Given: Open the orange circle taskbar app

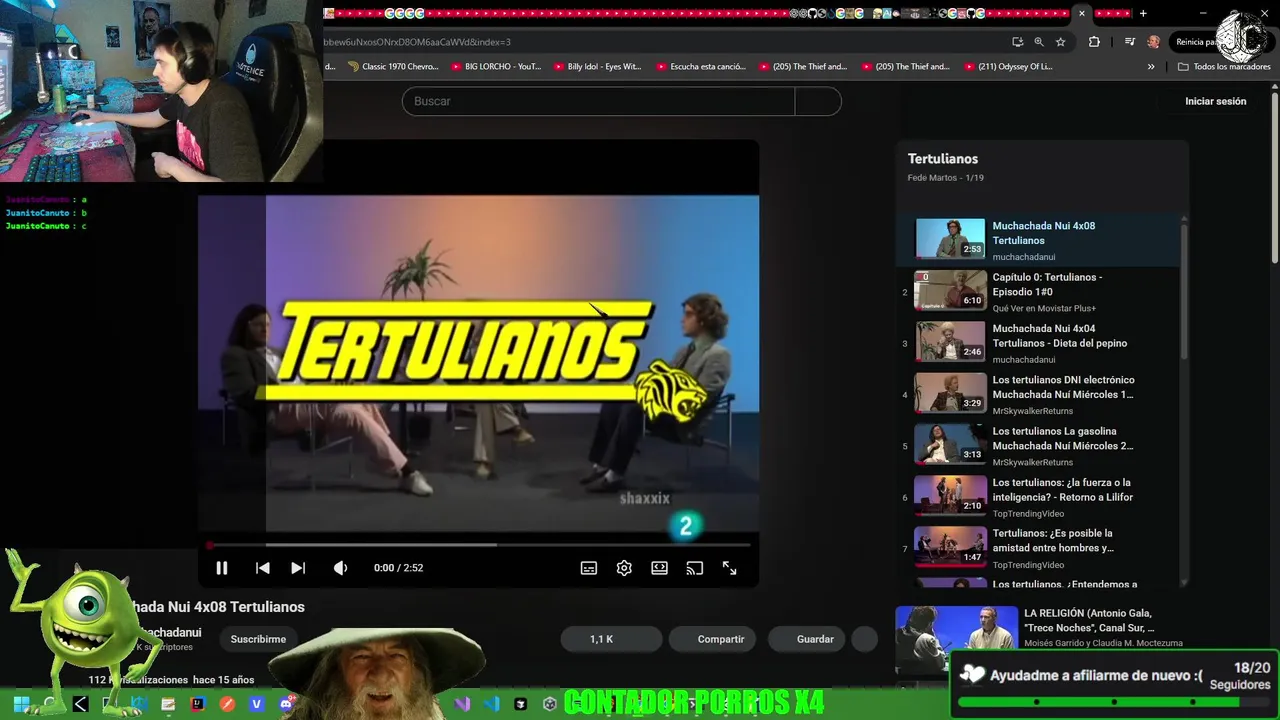Looking at the screenshot, I should (x=227, y=704).
